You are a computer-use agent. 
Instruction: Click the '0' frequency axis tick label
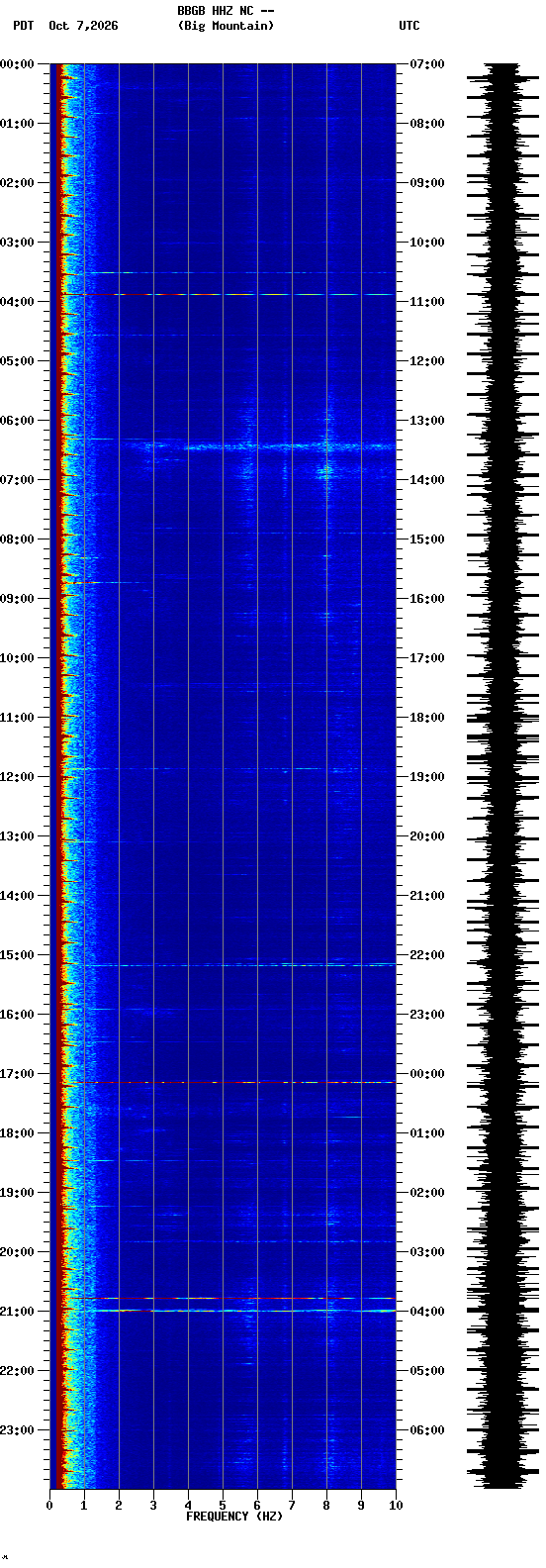[x=49, y=1506]
